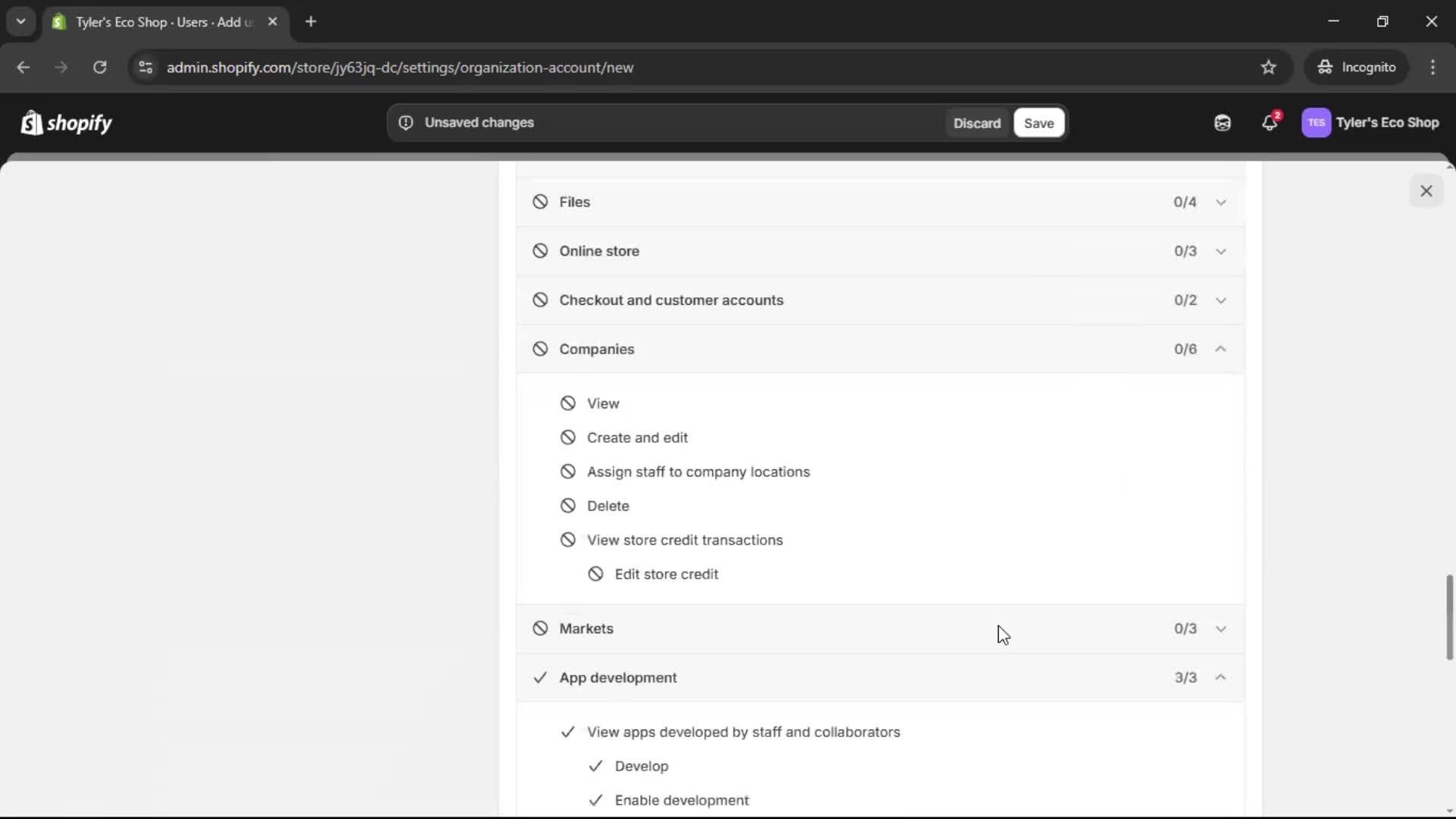
Task: Discard the unsaved changes
Action: coord(977,122)
